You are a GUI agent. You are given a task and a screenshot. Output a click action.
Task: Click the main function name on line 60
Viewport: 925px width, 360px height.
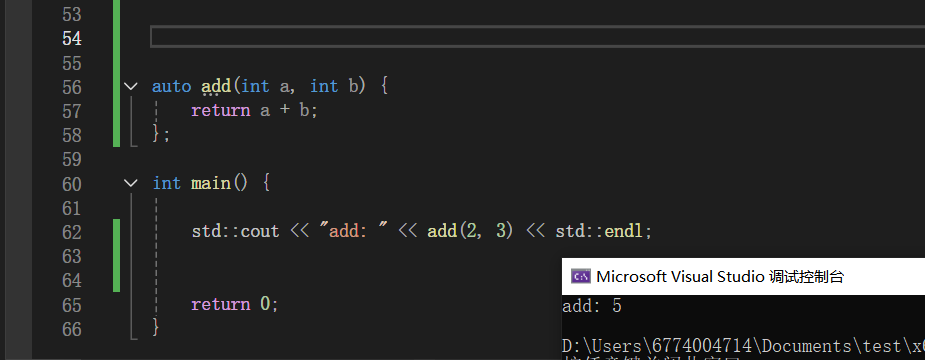pos(211,184)
